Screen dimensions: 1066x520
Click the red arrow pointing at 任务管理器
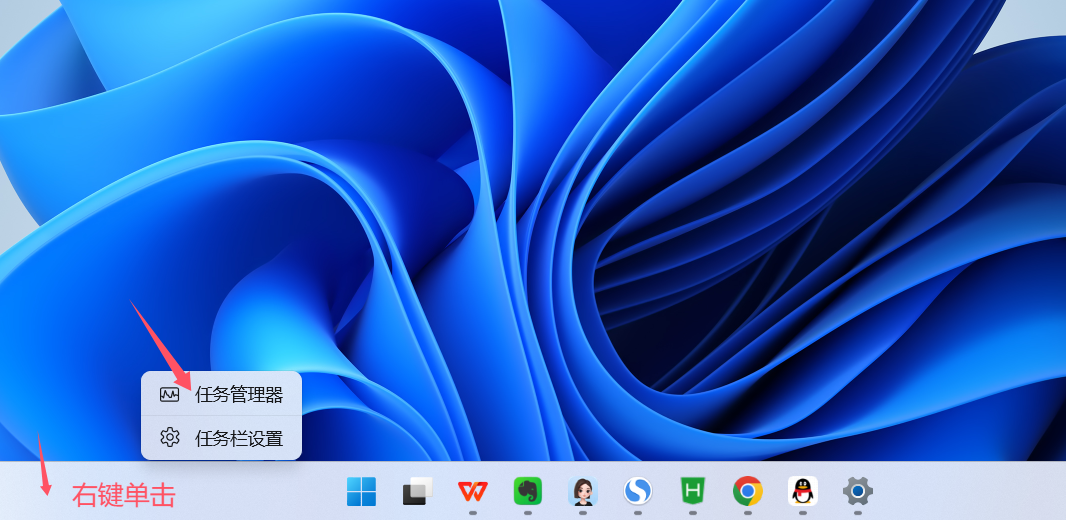point(160,345)
